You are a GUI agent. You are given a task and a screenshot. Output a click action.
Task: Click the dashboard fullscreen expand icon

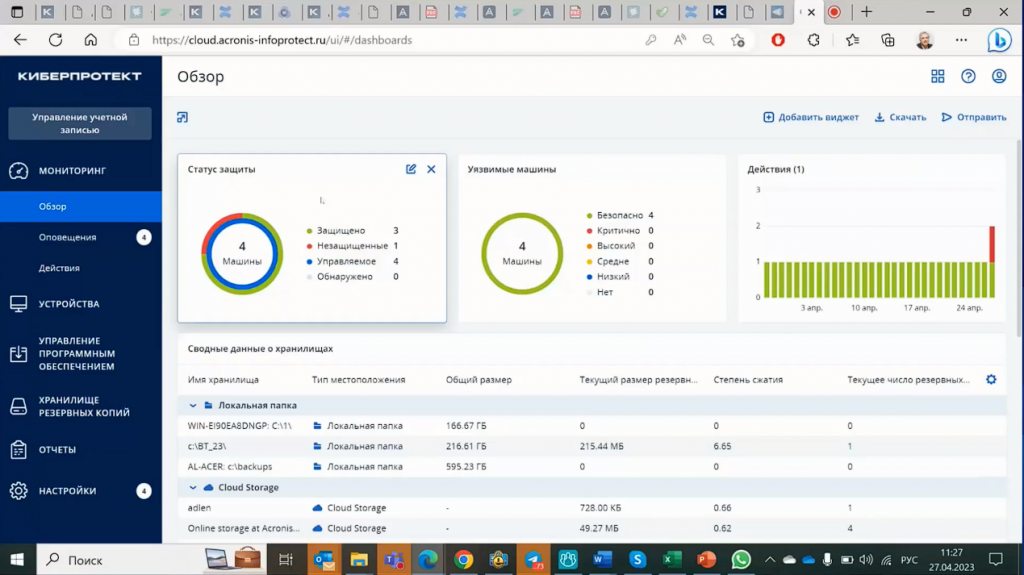coord(182,117)
